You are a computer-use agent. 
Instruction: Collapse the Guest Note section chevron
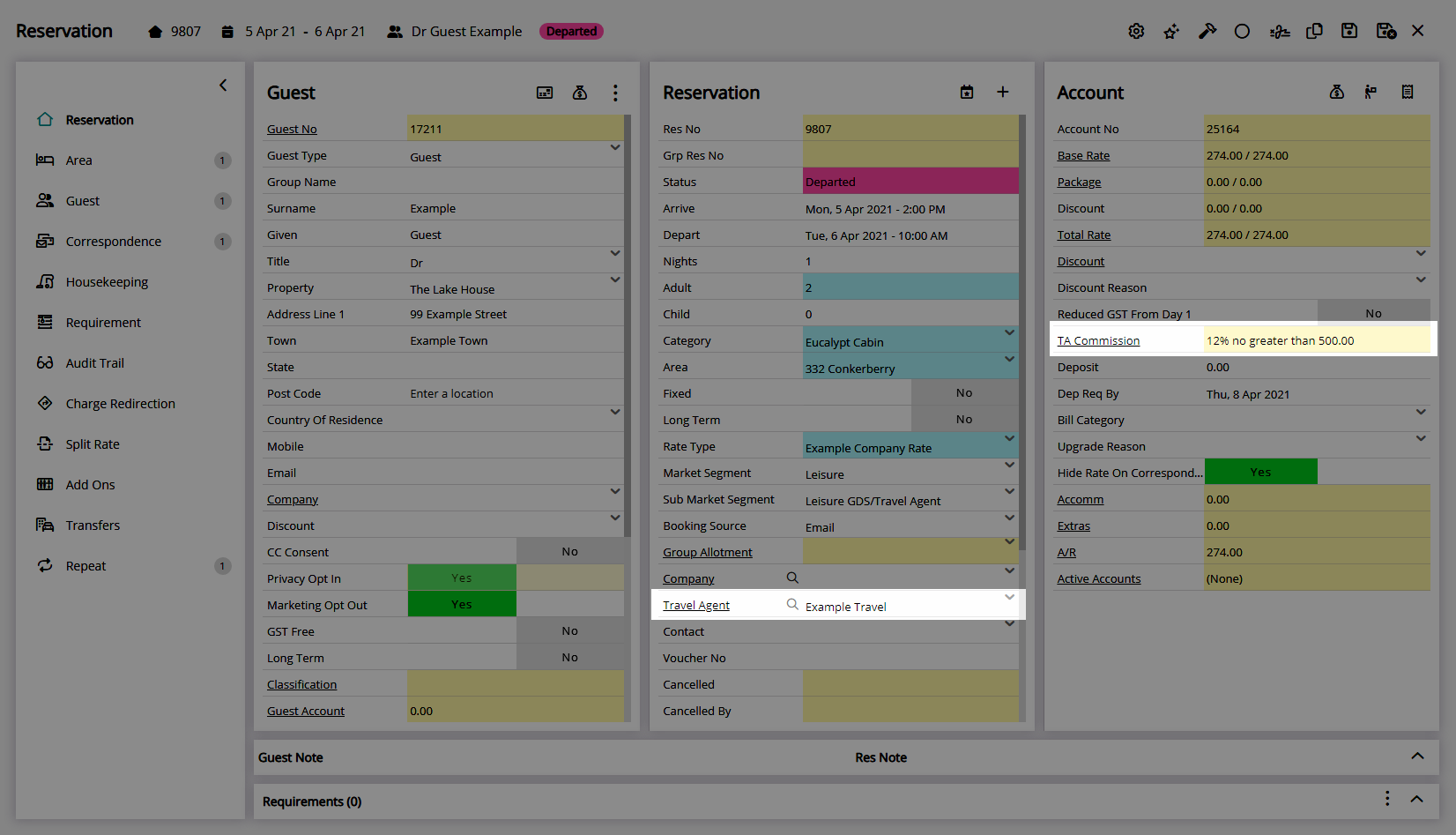(1417, 756)
